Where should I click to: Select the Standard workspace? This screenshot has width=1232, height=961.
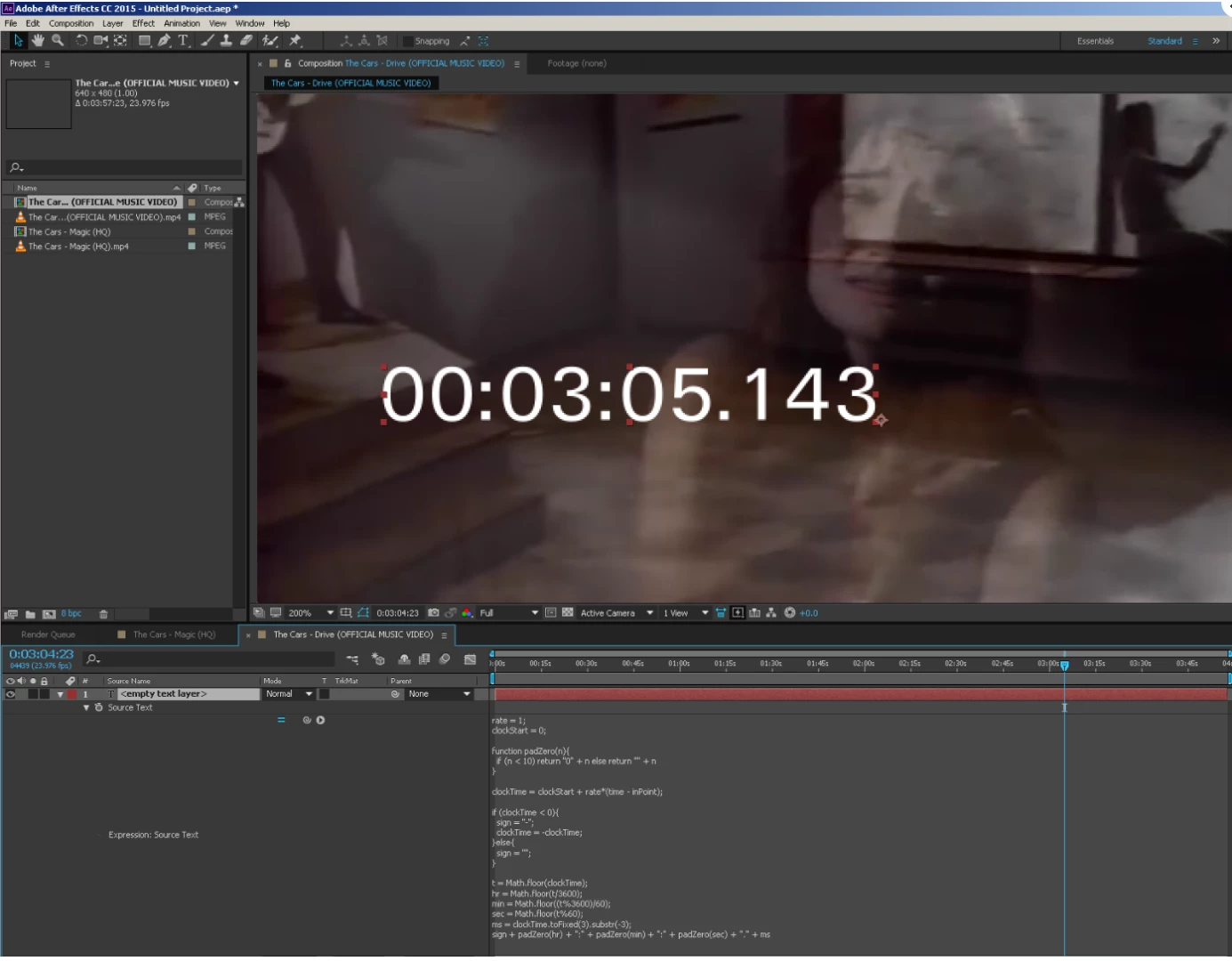1164,41
